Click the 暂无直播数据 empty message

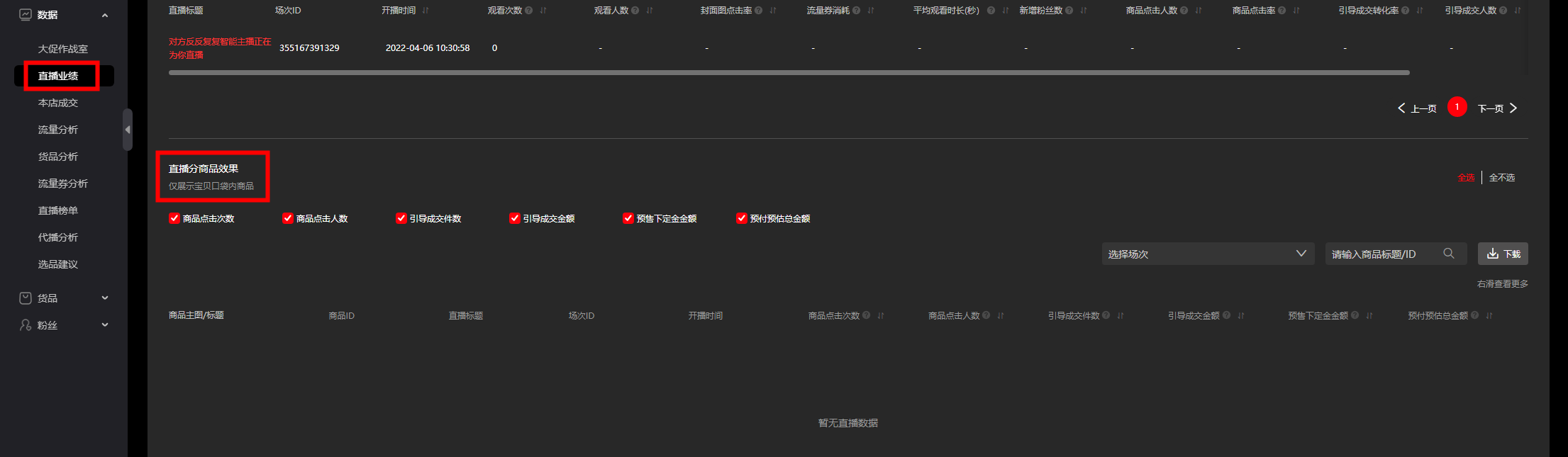pyautogui.click(x=848, y=423)
